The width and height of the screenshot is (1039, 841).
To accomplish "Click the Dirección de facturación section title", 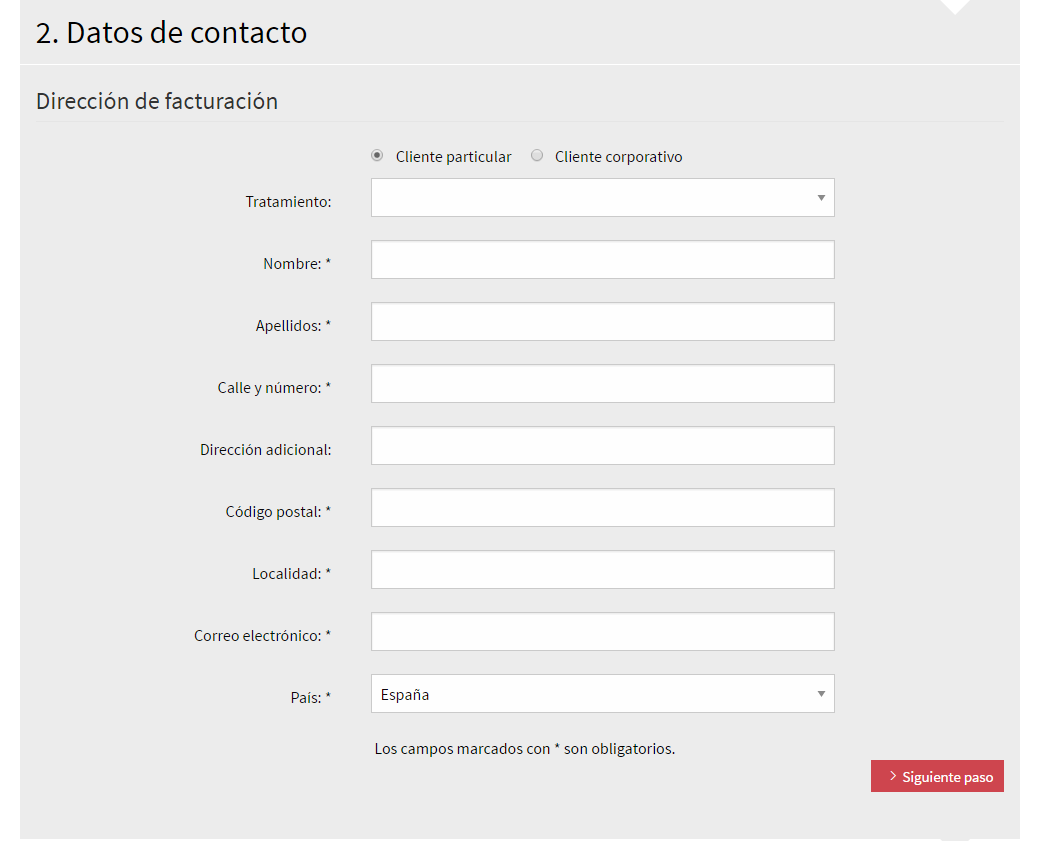I will tap(157, 101).
